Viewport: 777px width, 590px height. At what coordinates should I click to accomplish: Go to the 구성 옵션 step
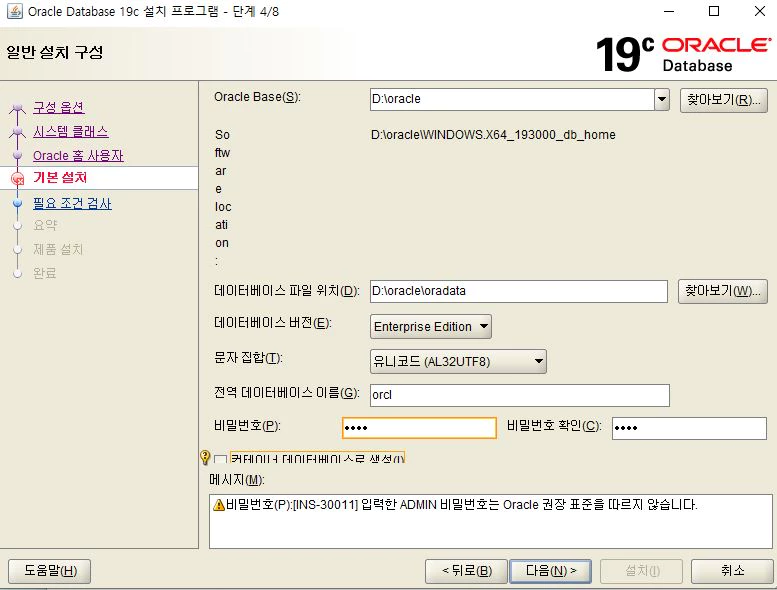[58, 107]
